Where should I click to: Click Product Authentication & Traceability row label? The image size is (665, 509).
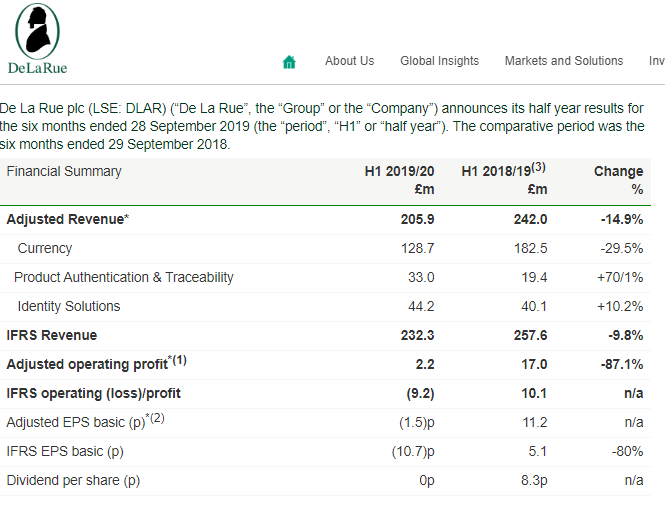[124, 277]
